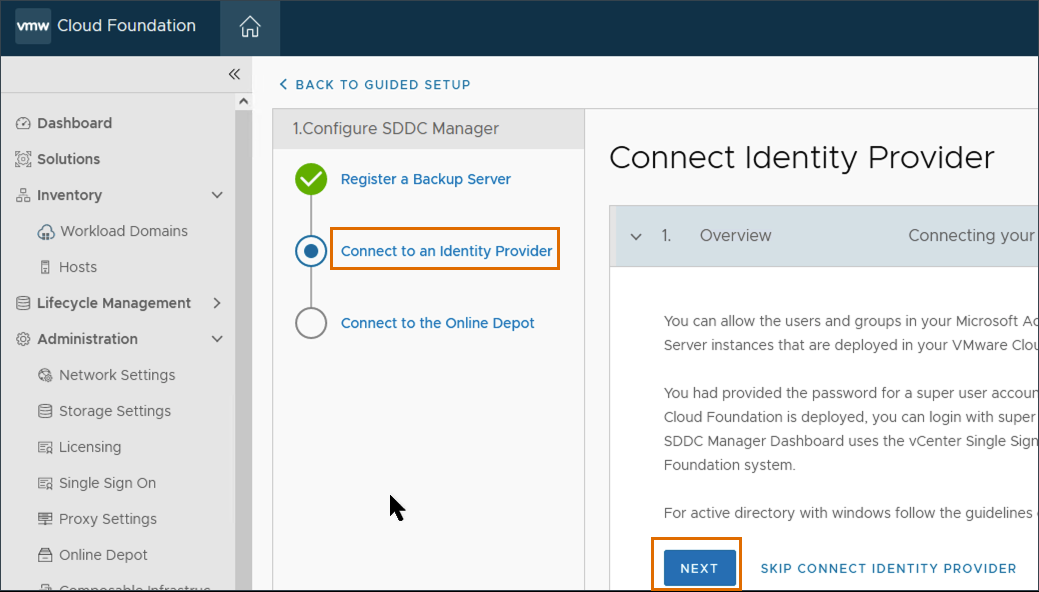Collapse the left navigation panel
The image size is (1039, 592).
point(234,74)
